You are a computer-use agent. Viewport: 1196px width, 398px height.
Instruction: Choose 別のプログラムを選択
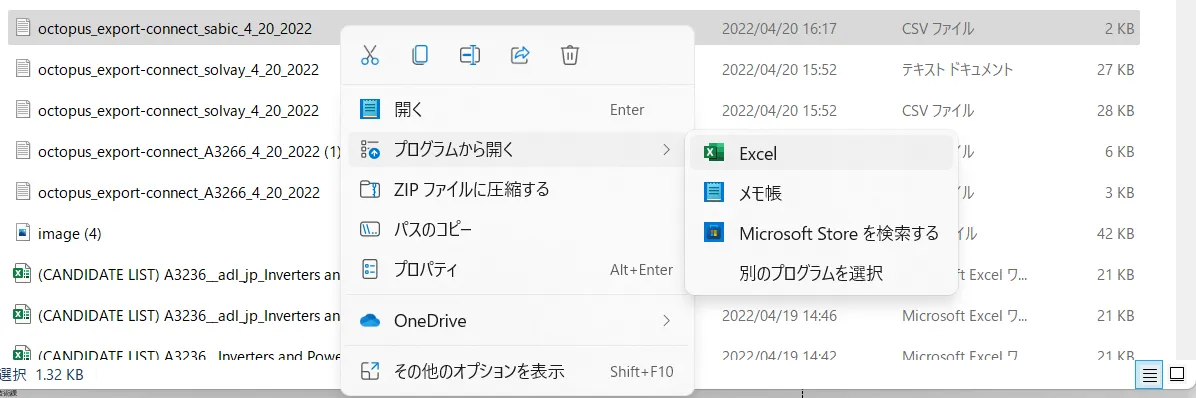point(821,273)
